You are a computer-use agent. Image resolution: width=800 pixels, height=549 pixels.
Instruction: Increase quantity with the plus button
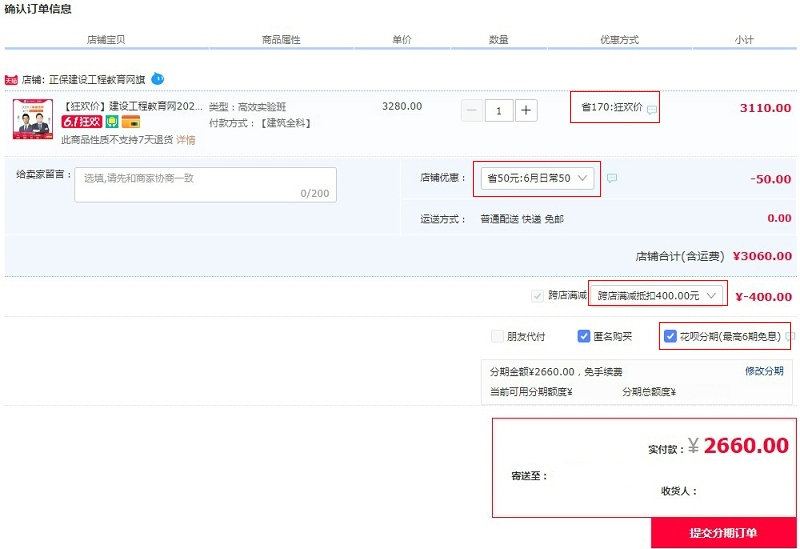(x=526, y=111)
